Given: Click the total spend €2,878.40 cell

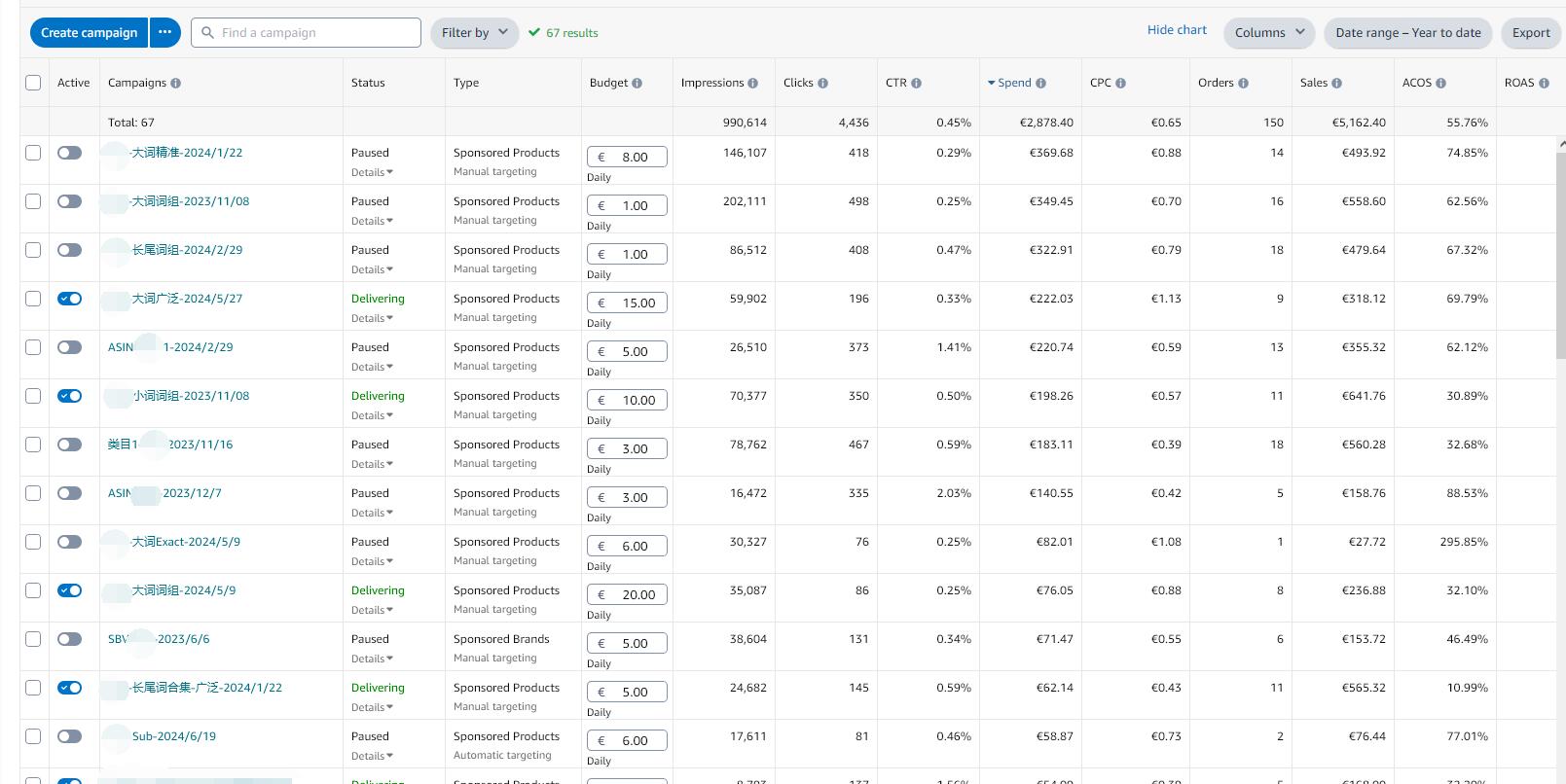Looking at the screenshot, I should point(1046,123).
